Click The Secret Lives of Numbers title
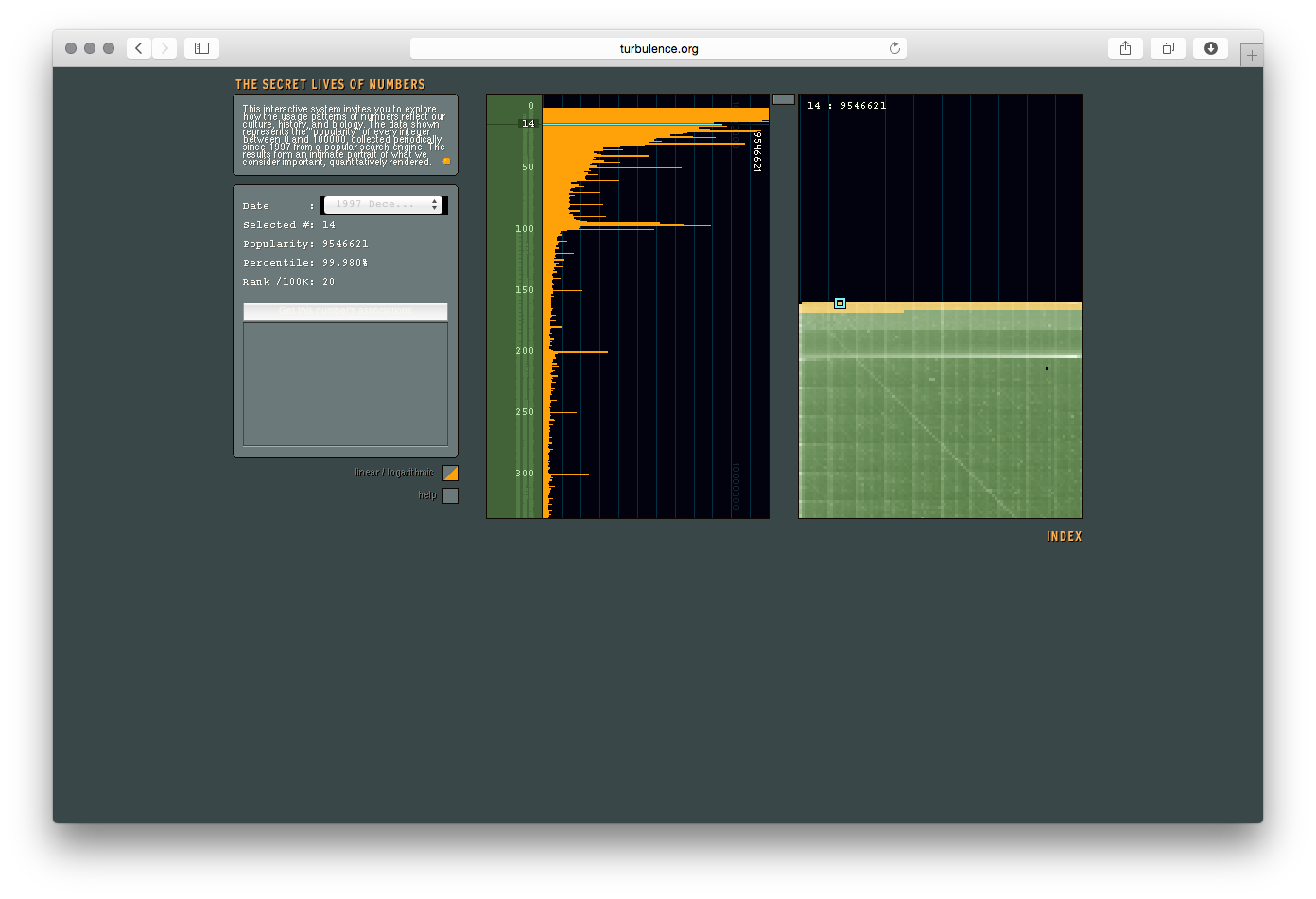Viewport: 1316px width, 899px height. pos(330,84)
